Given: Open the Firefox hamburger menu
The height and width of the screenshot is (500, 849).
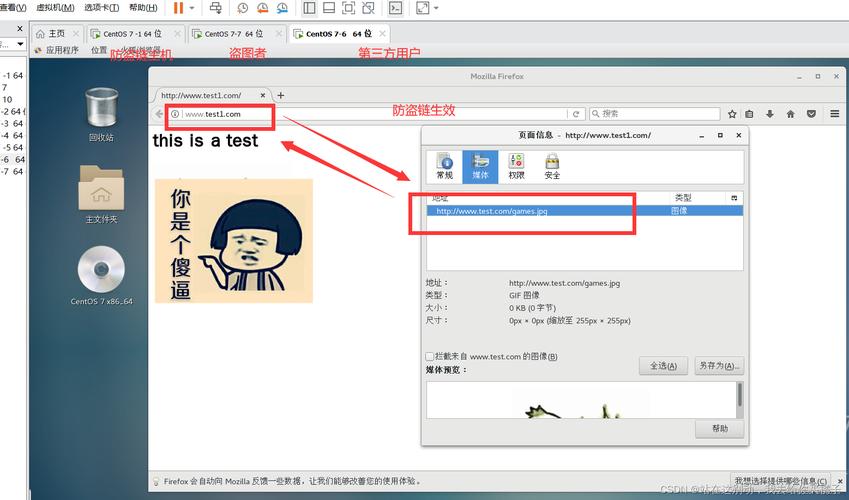Looking at the screenshot, I should click(x=834, y=114).
